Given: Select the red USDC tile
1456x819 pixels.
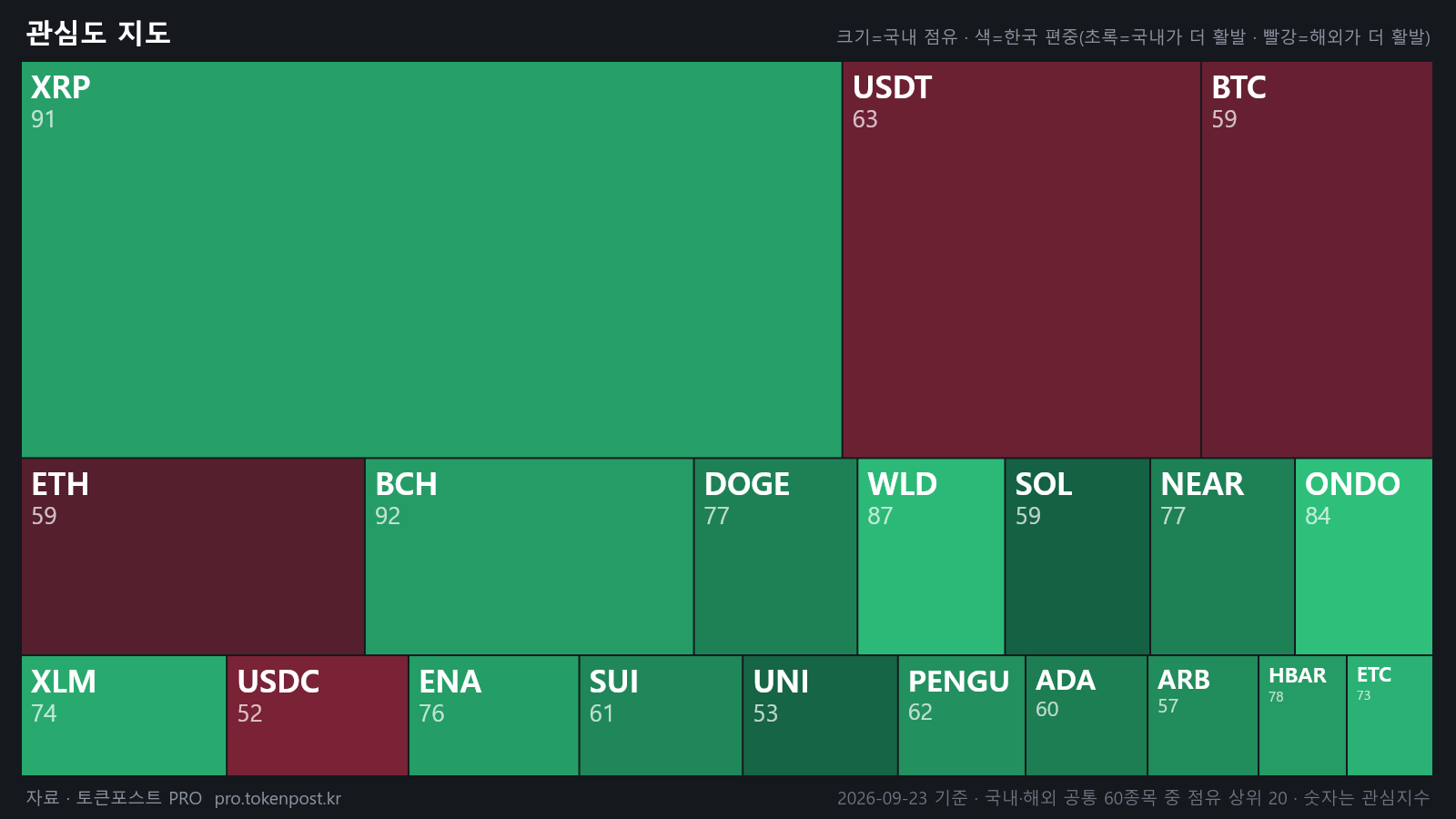Looking at the screenshot, I should click(x=318, y=715).
